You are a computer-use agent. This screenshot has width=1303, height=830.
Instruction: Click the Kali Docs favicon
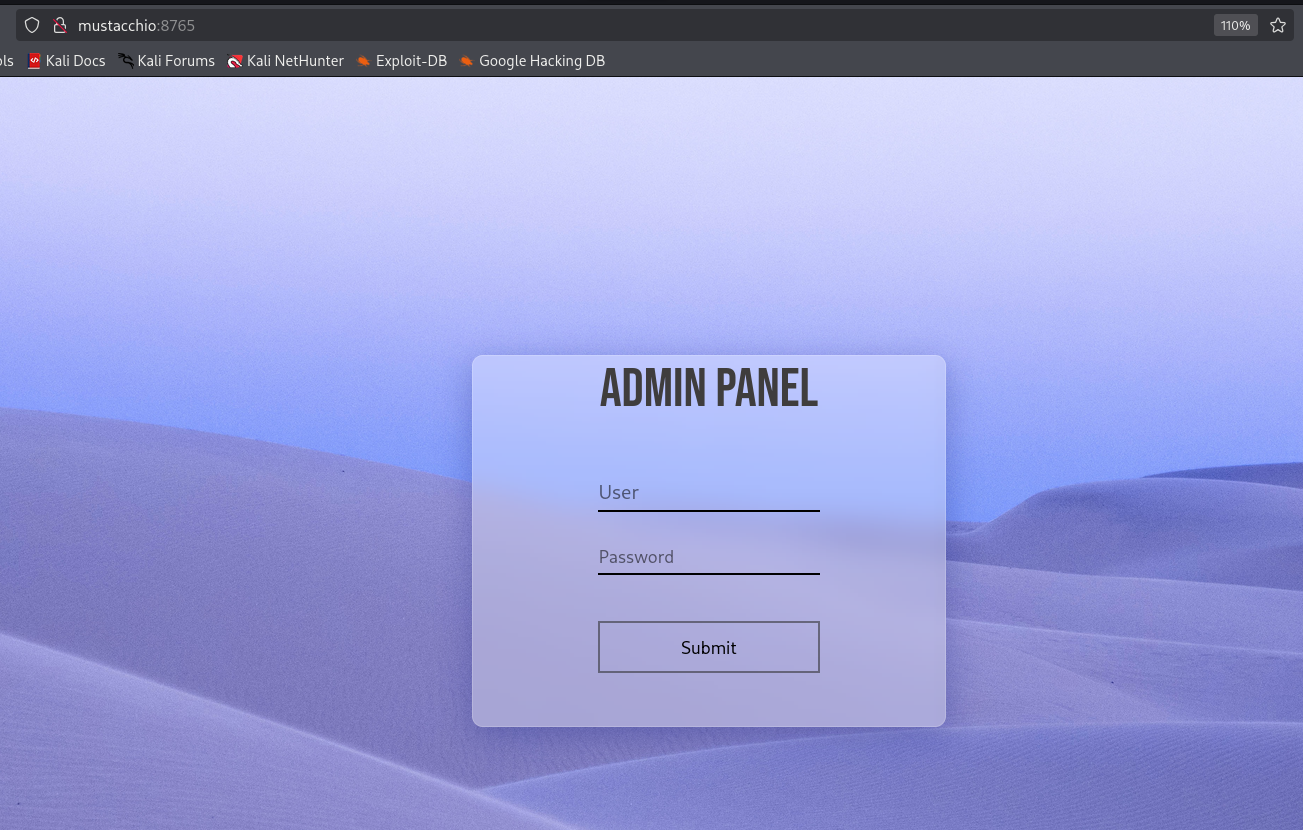(x=34, y=61)
